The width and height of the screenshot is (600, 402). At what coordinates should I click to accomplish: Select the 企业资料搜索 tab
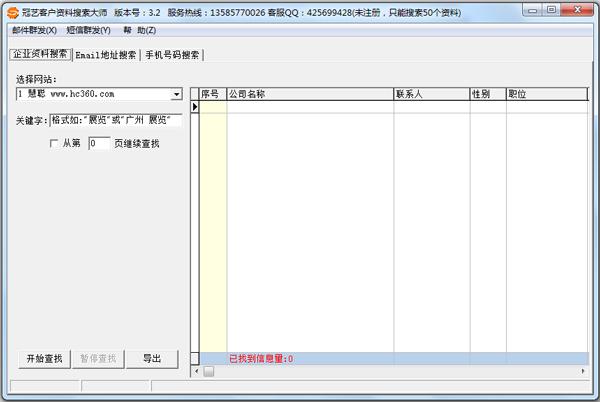pos(40,54)
